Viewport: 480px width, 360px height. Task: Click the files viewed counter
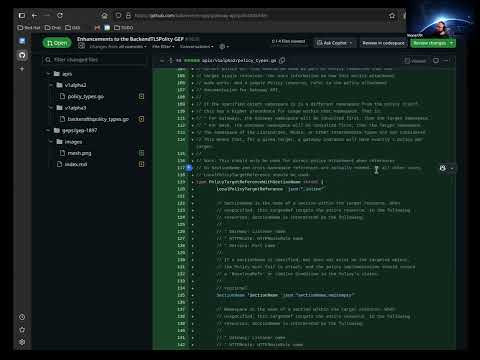288,41
